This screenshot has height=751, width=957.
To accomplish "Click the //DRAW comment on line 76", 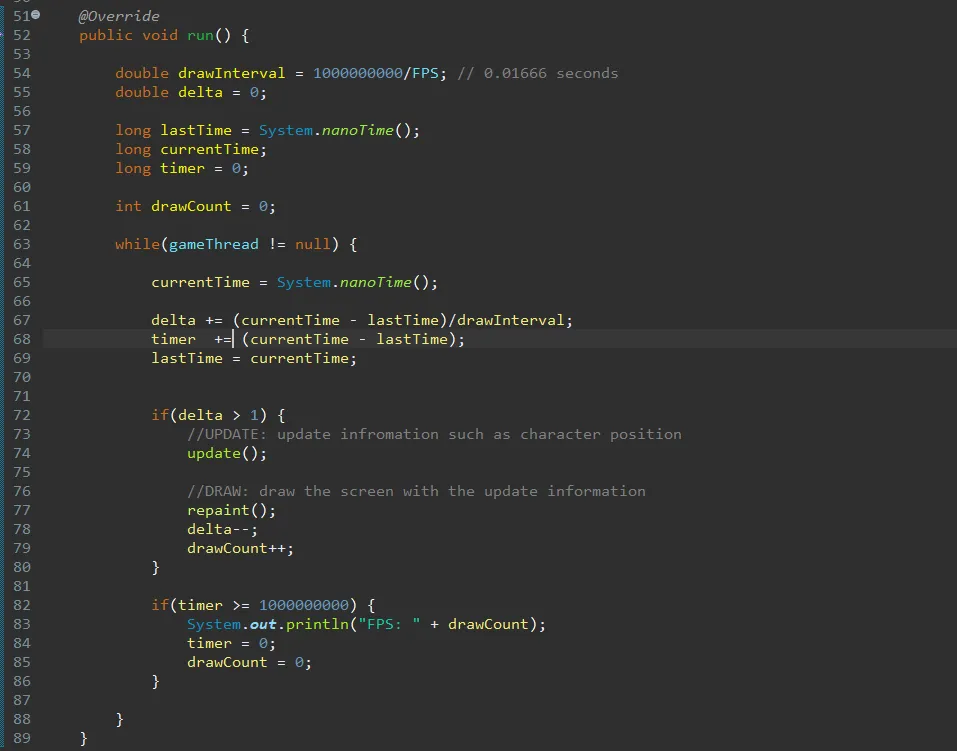I will pos(416,491).
